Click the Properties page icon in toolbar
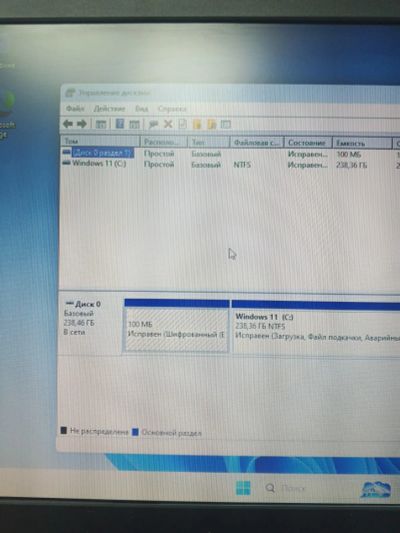 tap(182, 124)
